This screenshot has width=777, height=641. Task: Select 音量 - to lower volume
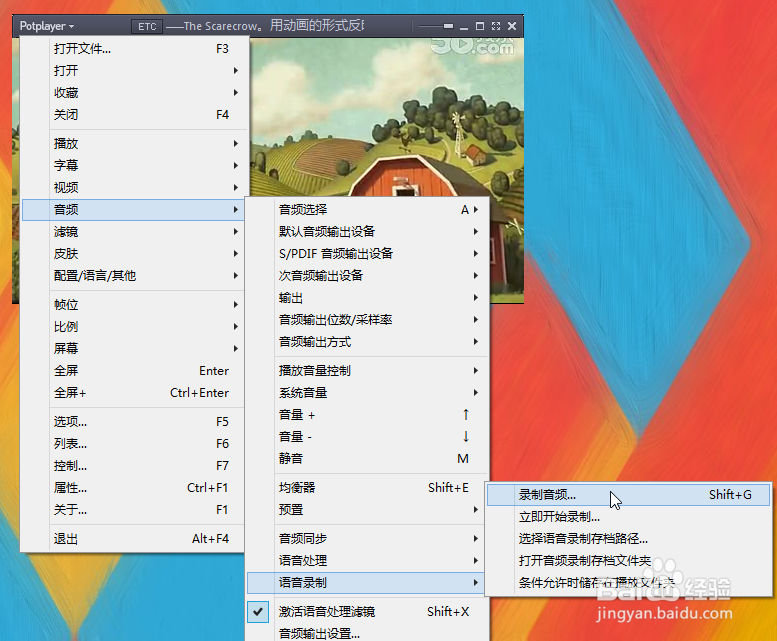[x=367, y=436]
